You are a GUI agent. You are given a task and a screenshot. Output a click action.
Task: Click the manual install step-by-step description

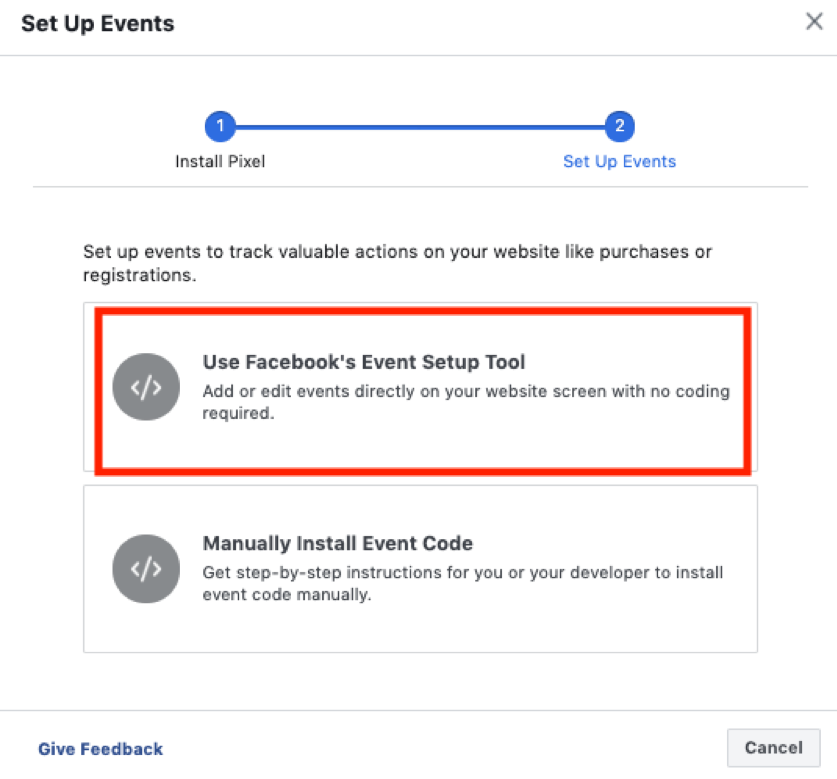point(463,583)
